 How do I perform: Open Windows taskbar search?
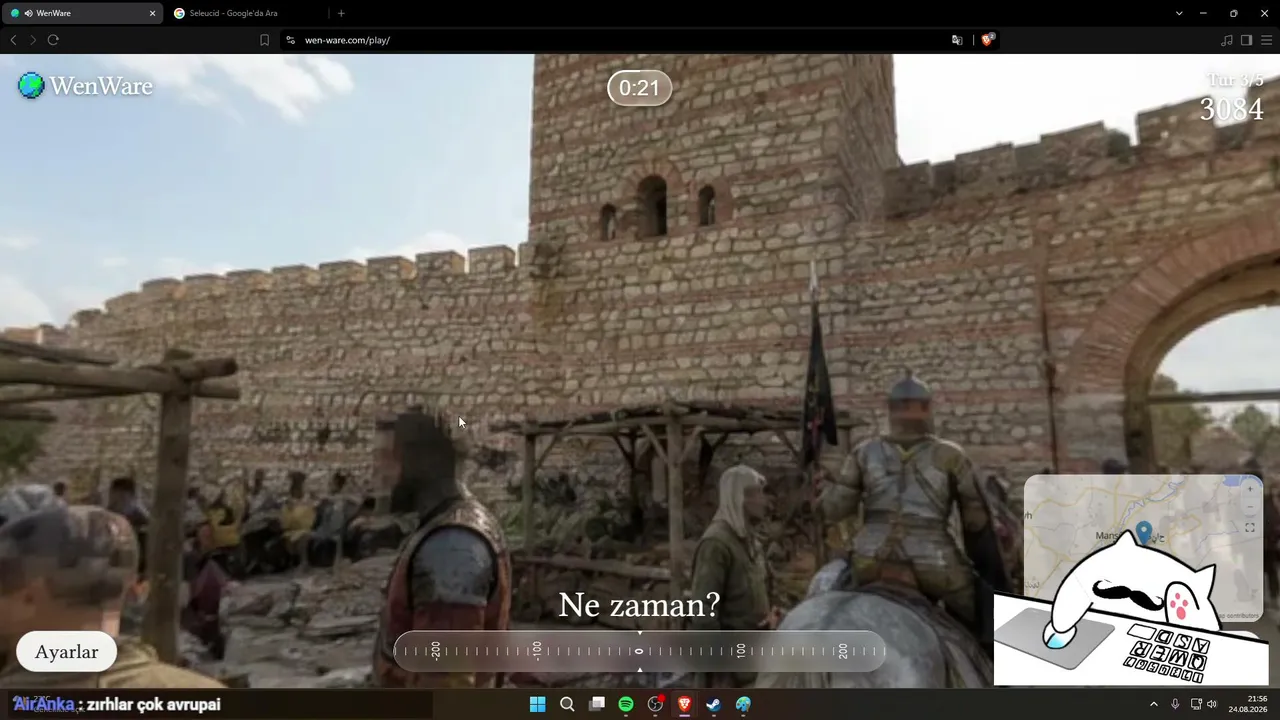pyautogui.click(x=567, y=704)
